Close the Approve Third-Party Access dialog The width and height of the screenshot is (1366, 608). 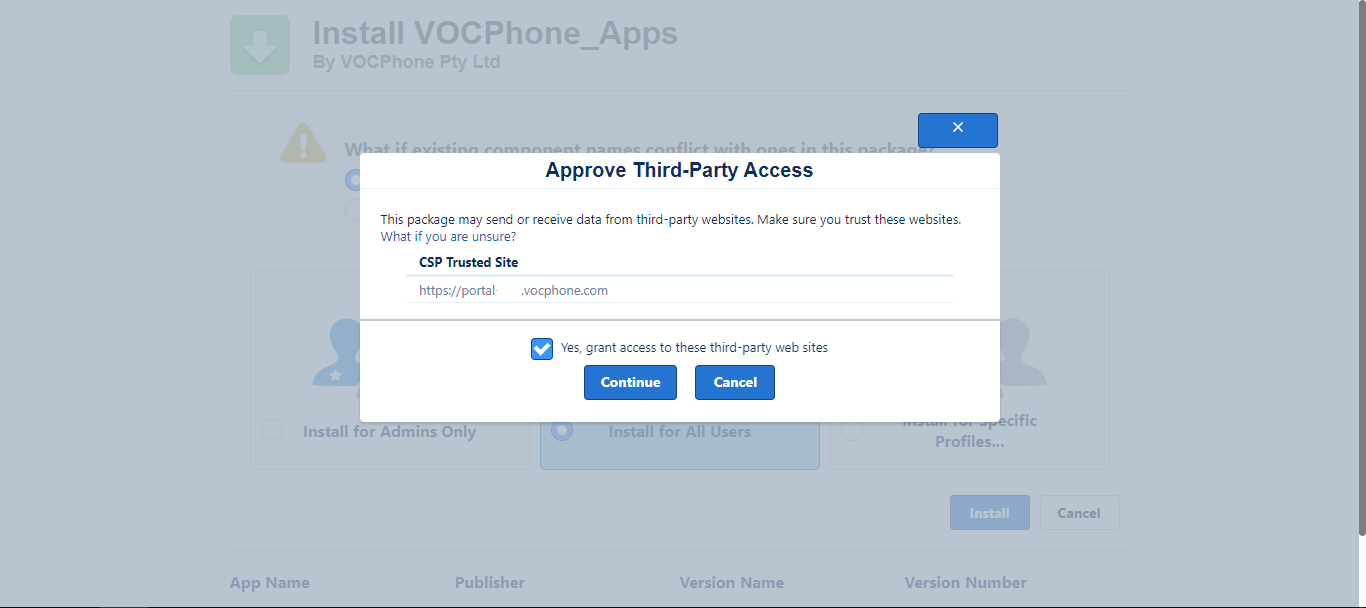tap(958, 130)
